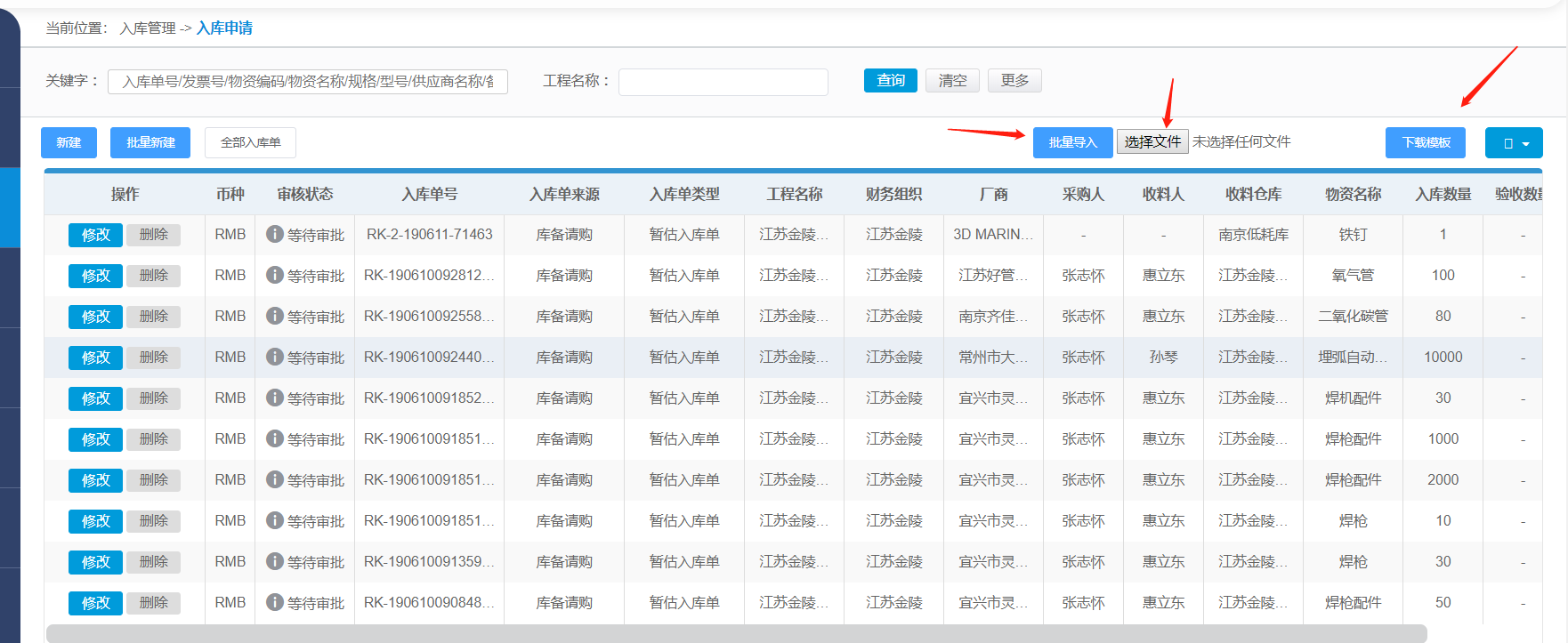This screenshot has height=643, width=1568.
Task: Click the info icon in the 铁钉 row
Action: [275, 234]
